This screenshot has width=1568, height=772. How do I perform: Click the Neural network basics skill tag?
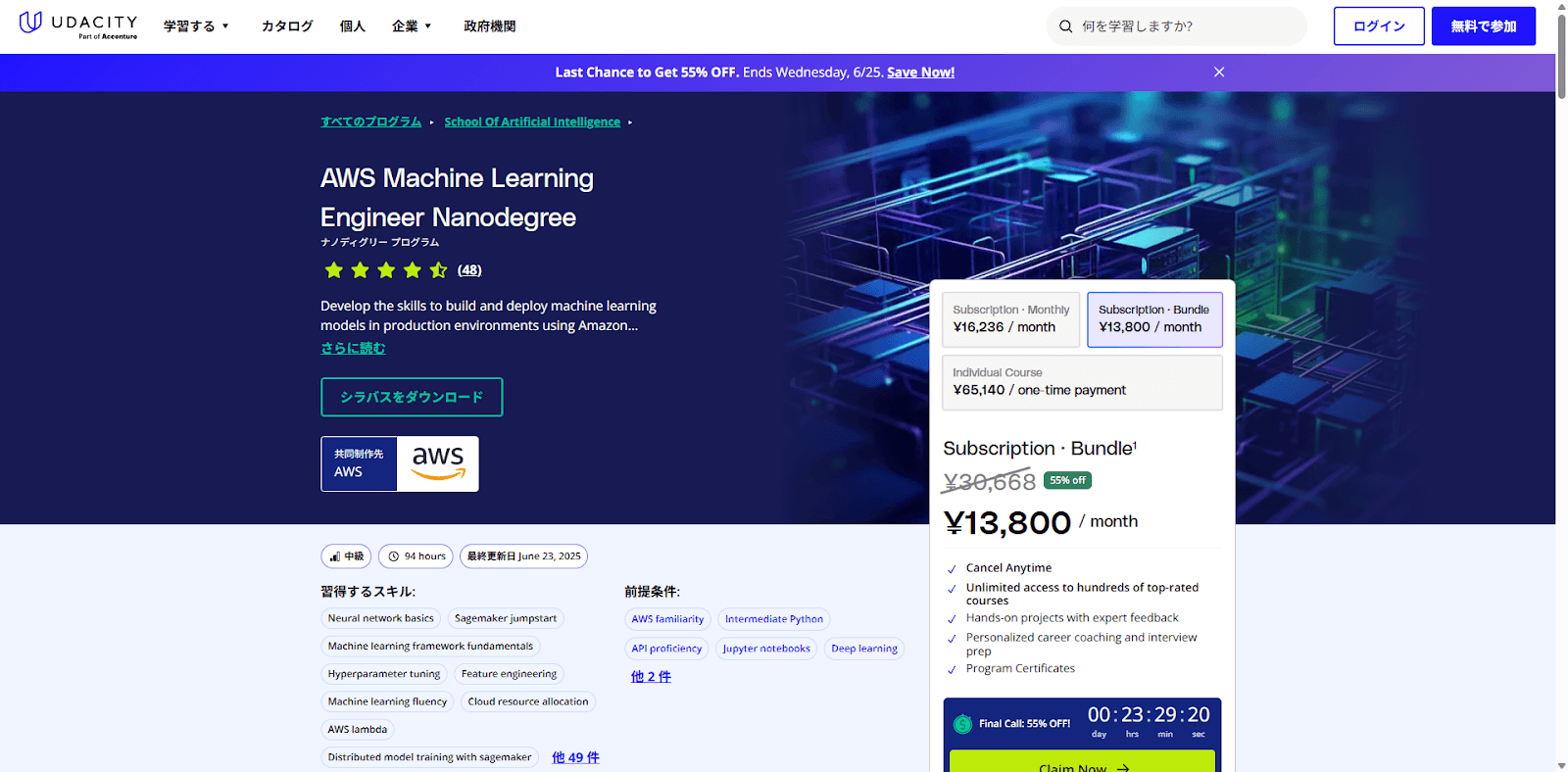pos(380,618)
